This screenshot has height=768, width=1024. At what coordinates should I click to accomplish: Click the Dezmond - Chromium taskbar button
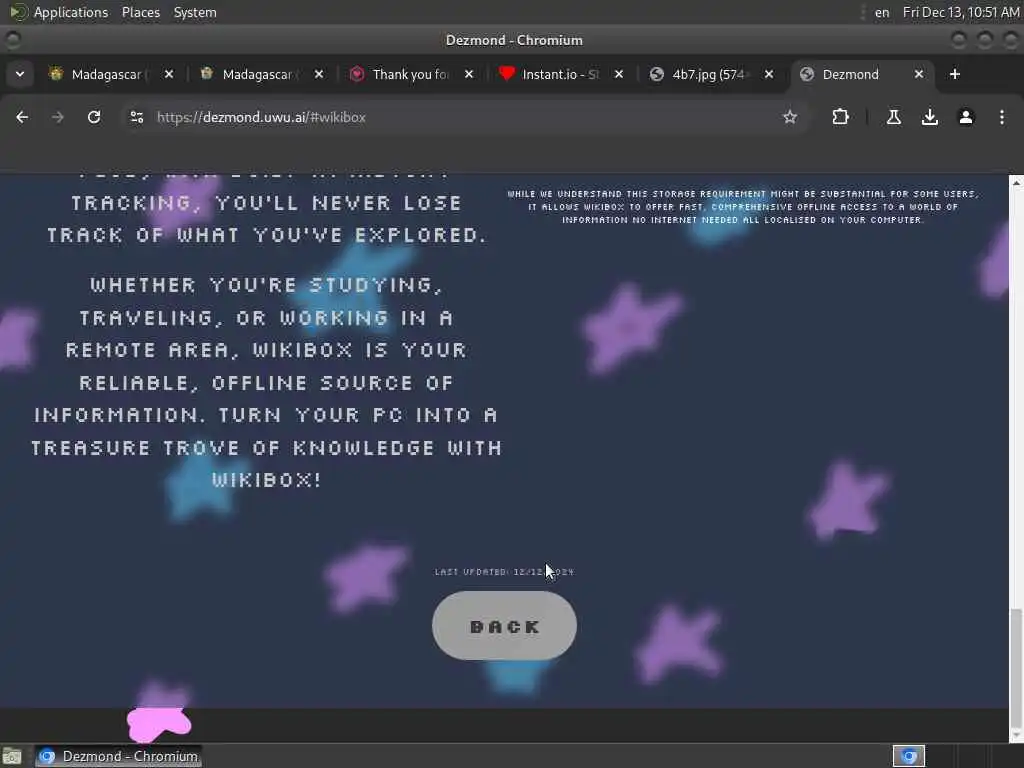[118, 756]
